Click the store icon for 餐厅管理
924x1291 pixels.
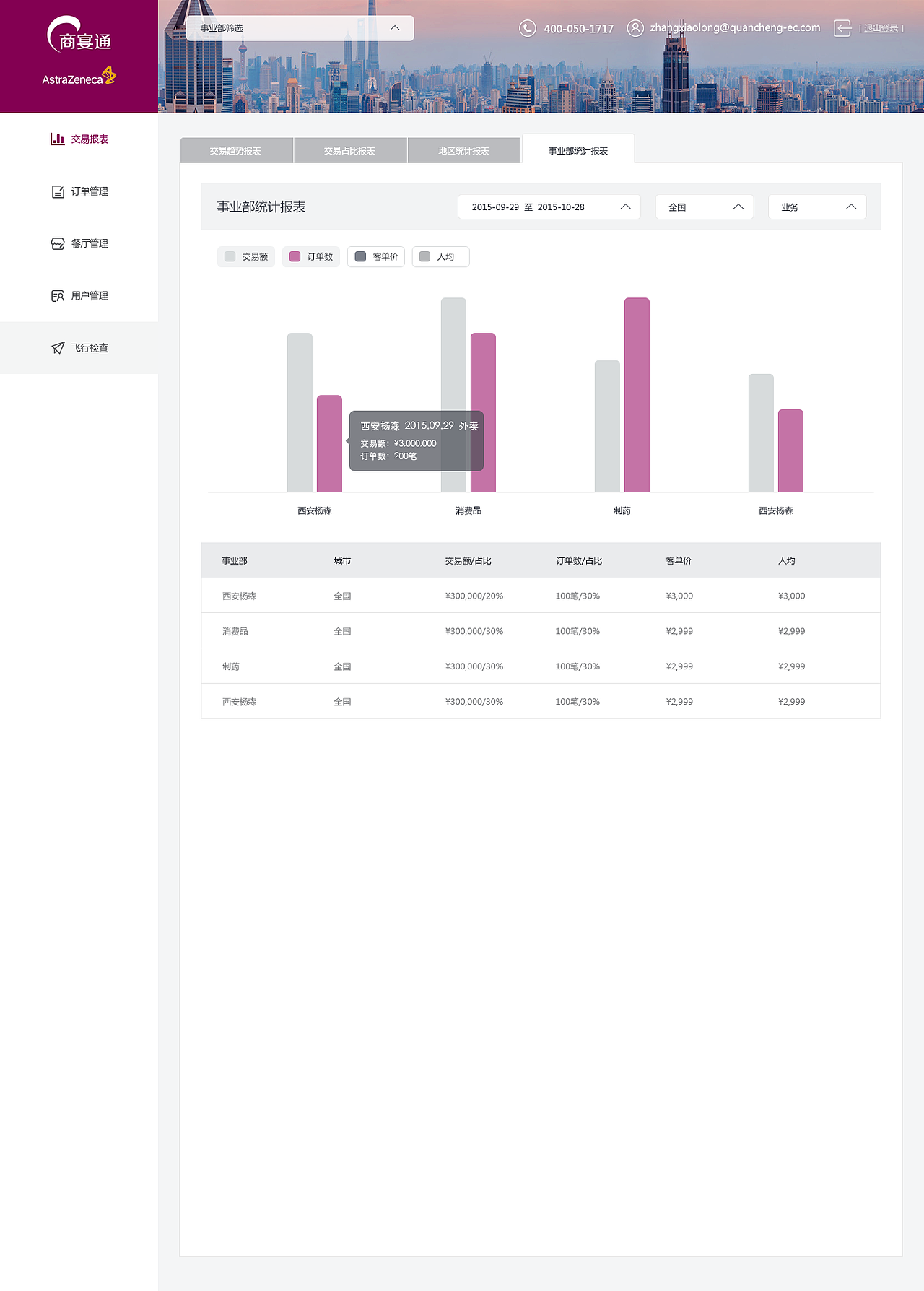pyautogui.click(x=58, y=243)
